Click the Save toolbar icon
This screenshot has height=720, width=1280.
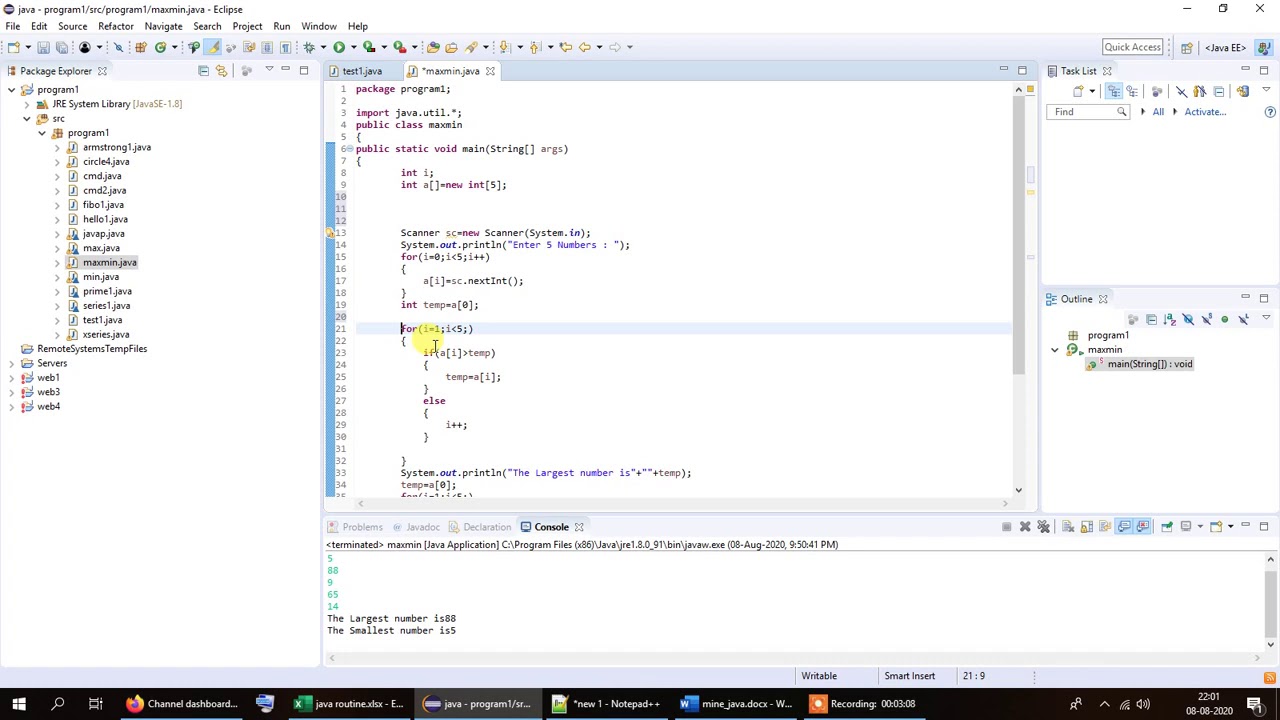point(43,47)
